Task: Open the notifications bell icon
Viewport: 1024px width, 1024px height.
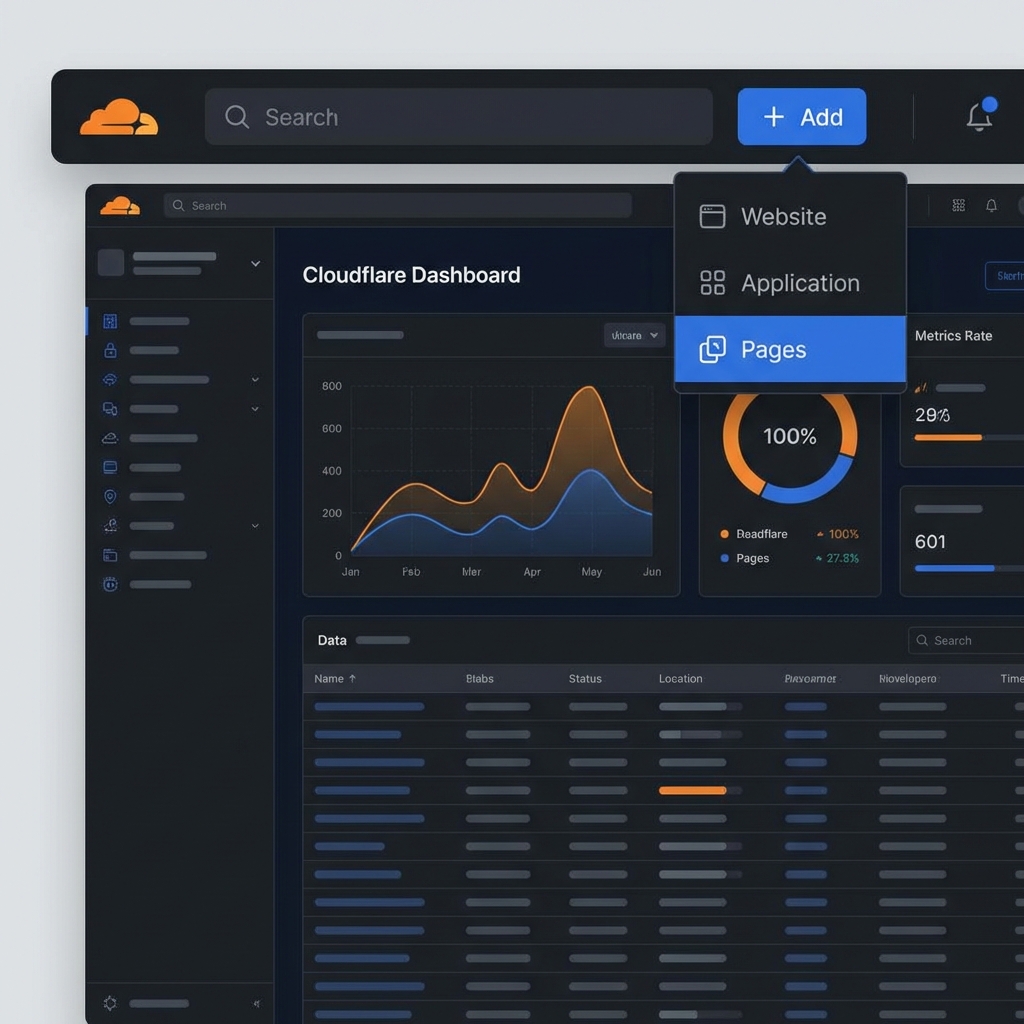Action: [x=979, y=116]
